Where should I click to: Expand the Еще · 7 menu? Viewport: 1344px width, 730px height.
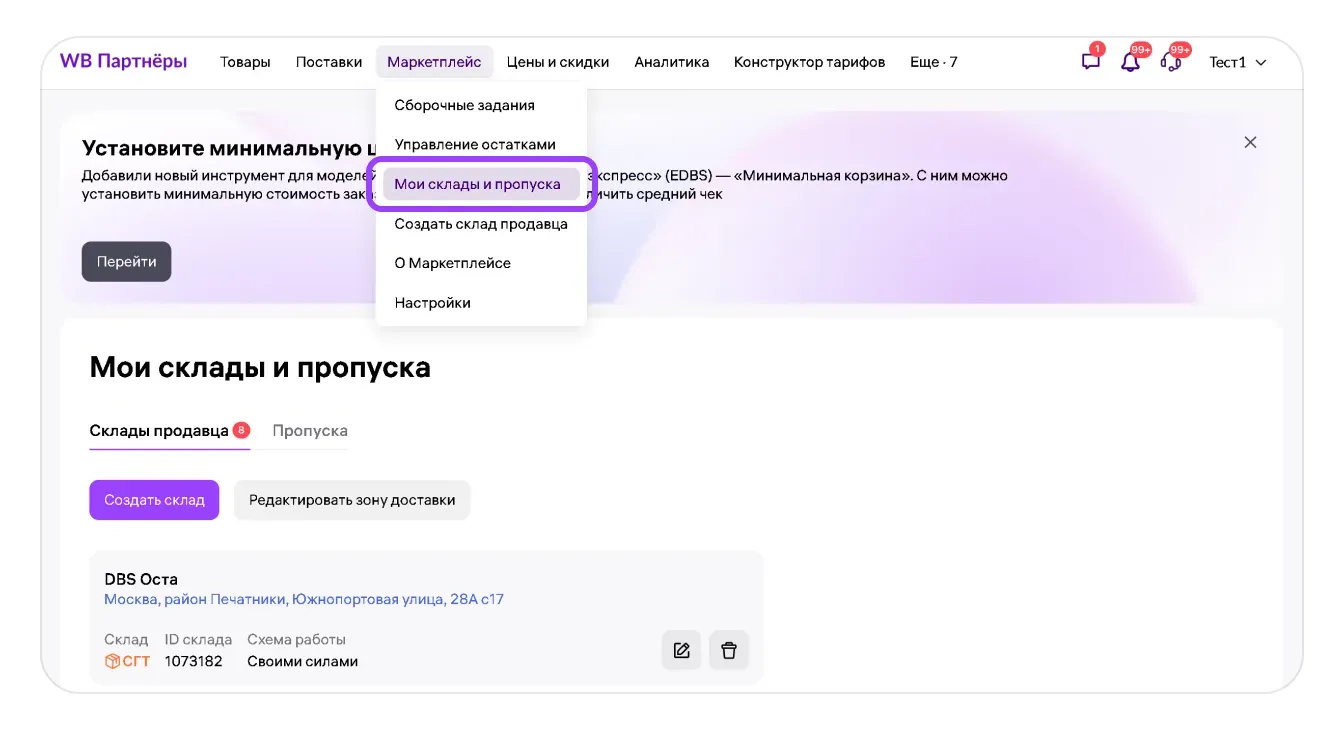[933, 62]
